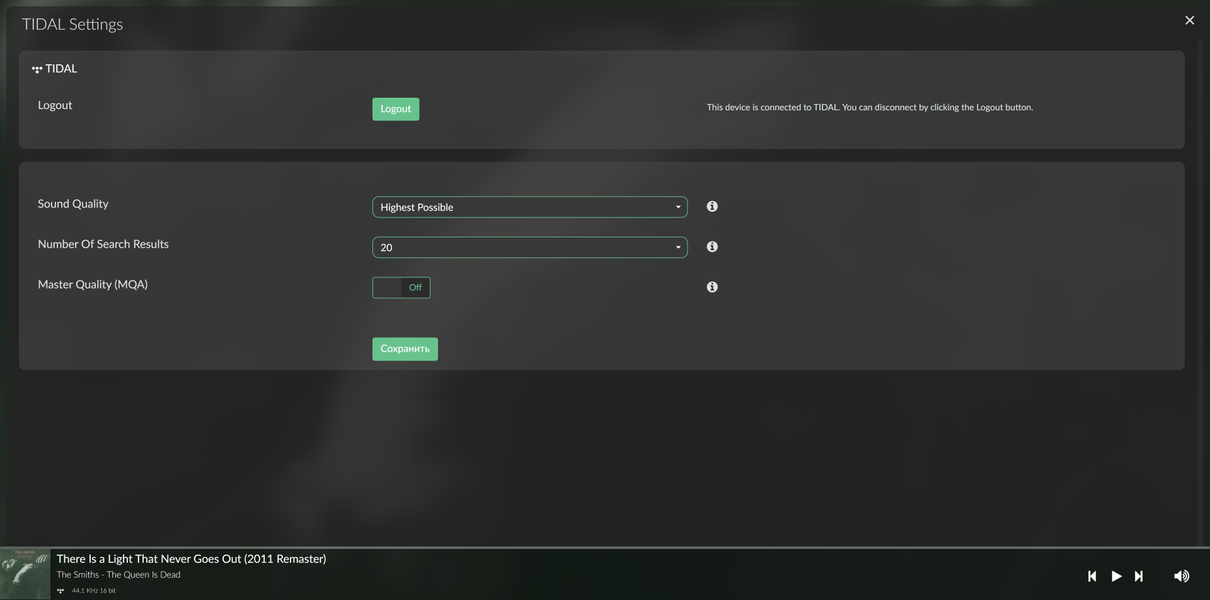
Task: Click The Smiths - The Queen Is Dead text
Action: (x=118, y=575)
